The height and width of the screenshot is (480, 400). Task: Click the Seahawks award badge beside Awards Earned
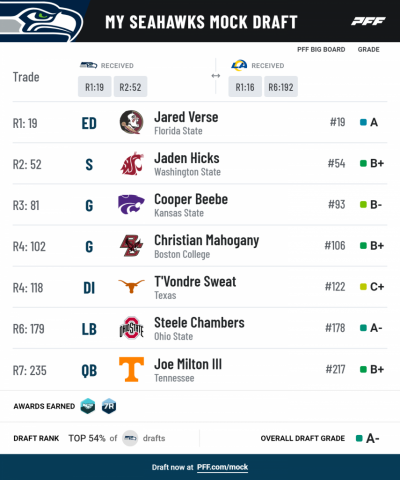click(x=88, y=406)
